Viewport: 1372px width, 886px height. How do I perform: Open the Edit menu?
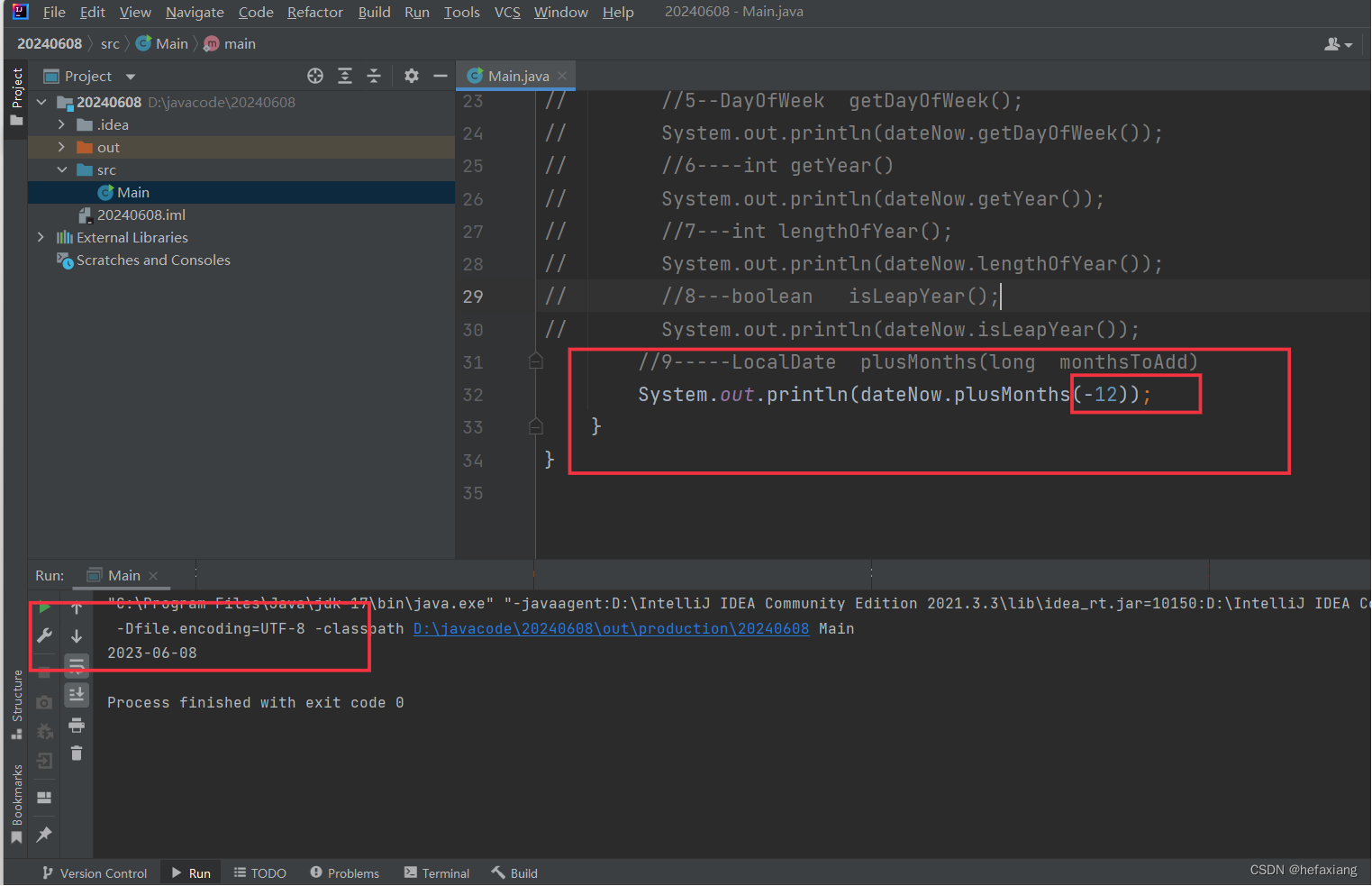click(92, 12)
